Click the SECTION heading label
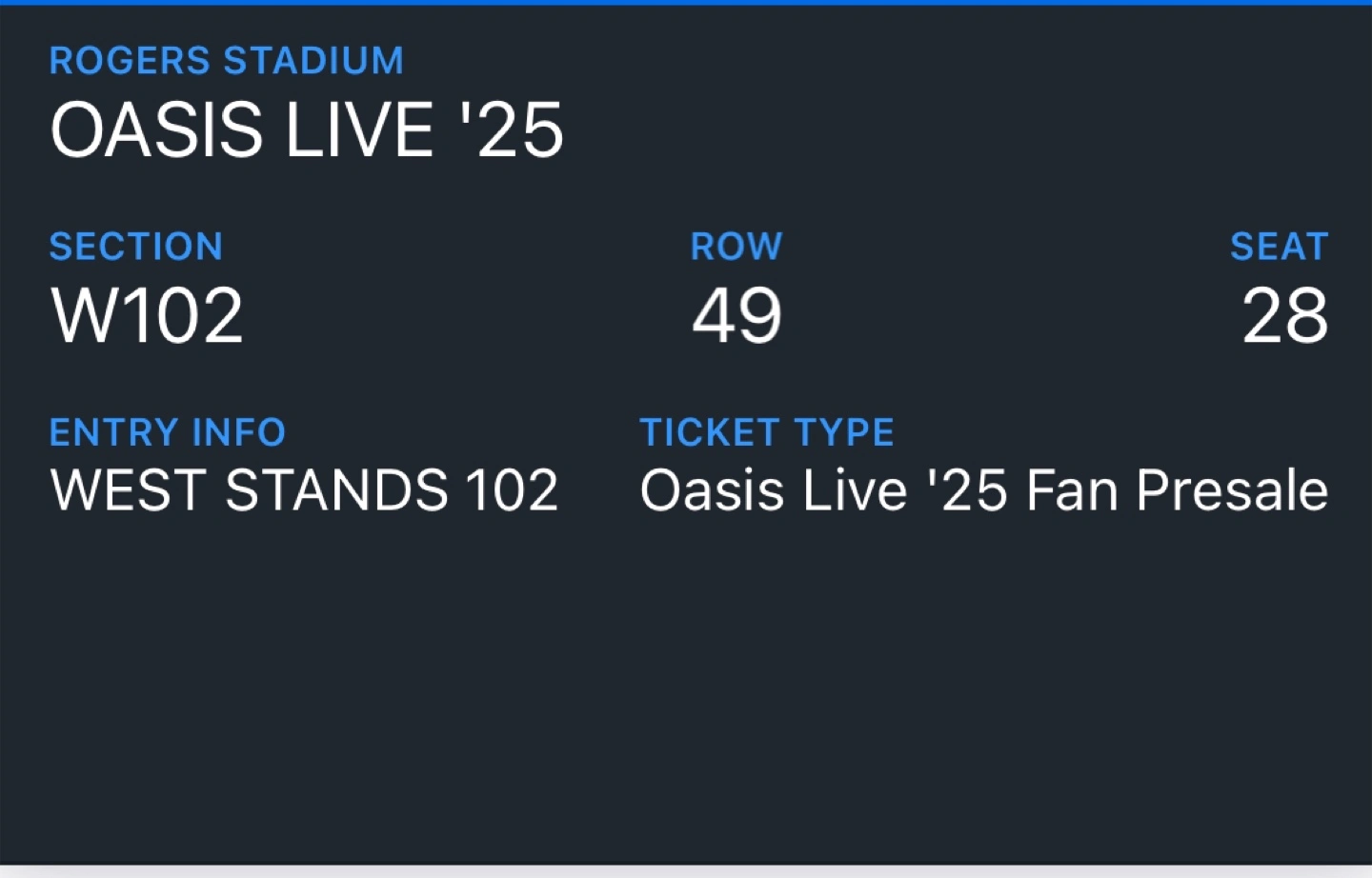The image size is (1372, 878). (136, 247)
